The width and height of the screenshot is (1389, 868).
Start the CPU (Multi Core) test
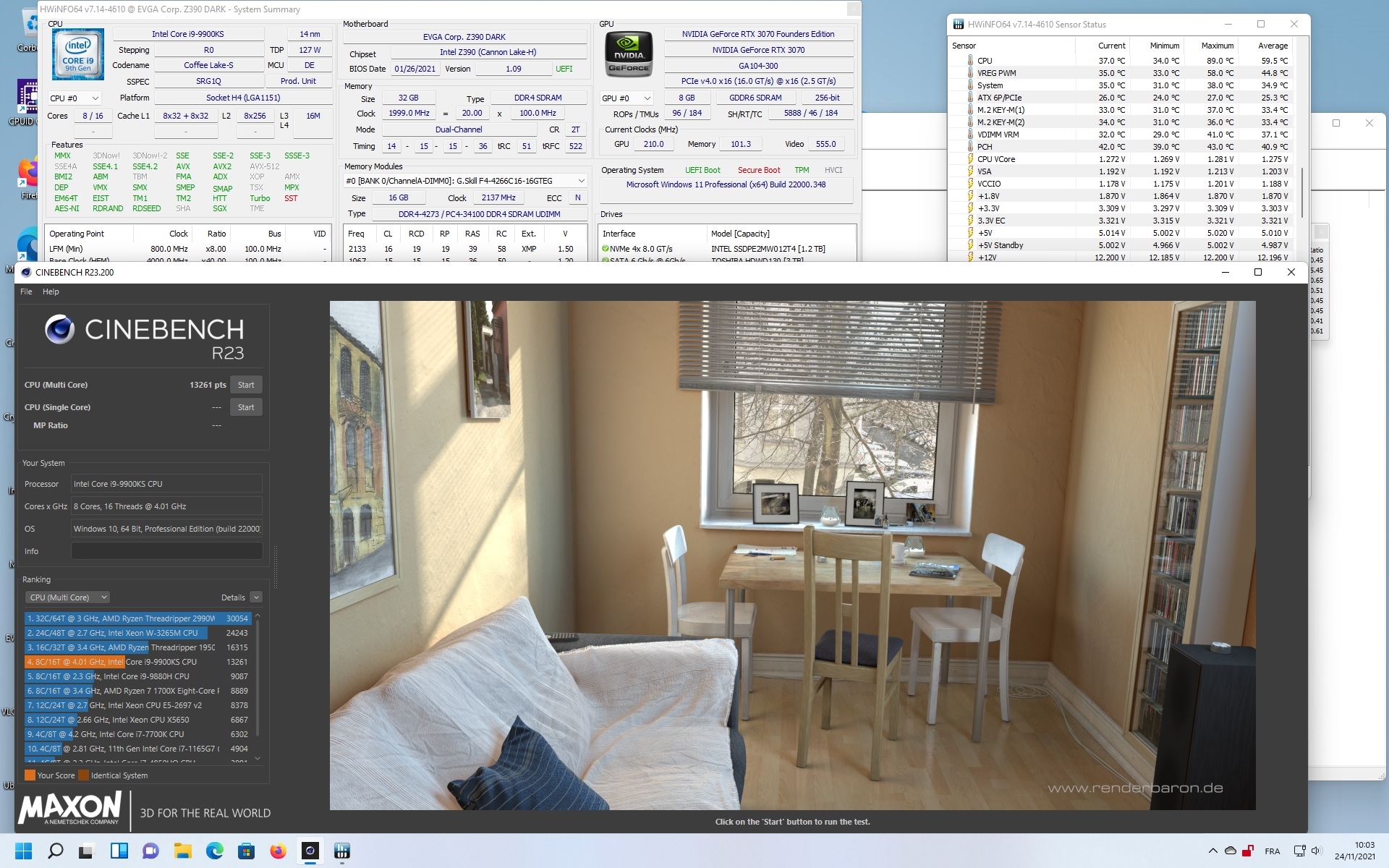(x=246, y=385)
